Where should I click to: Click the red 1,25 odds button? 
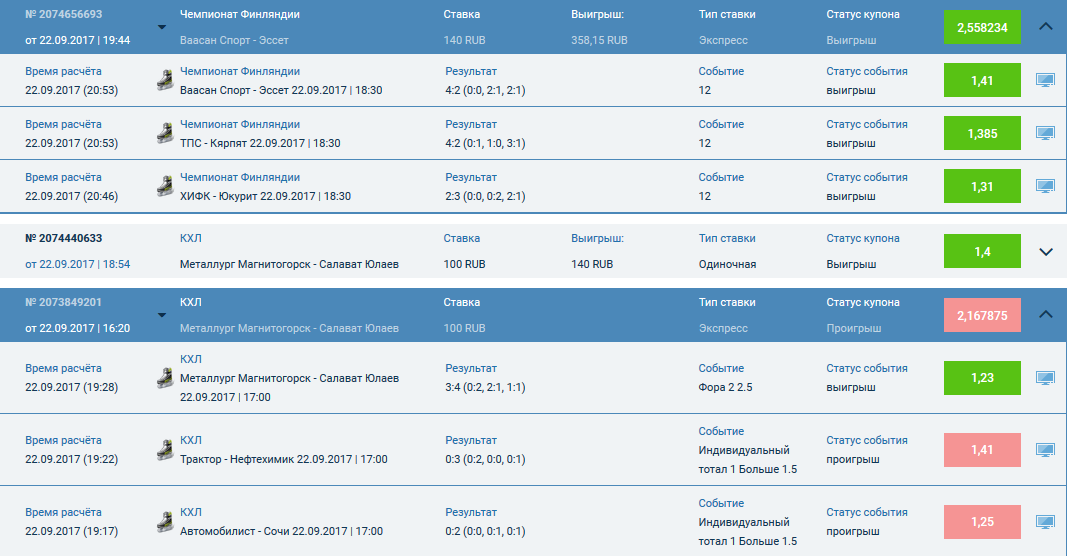[982, 522]
